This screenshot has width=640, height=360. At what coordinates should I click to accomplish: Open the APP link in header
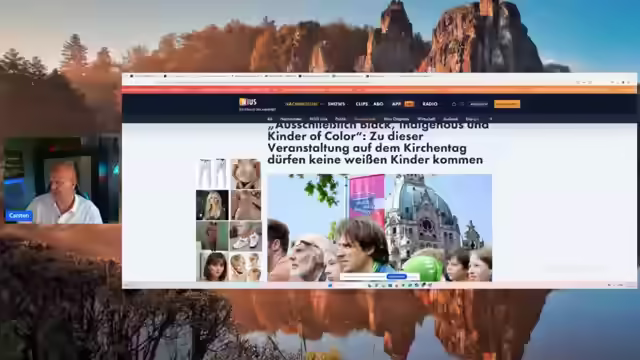(396, 104)
